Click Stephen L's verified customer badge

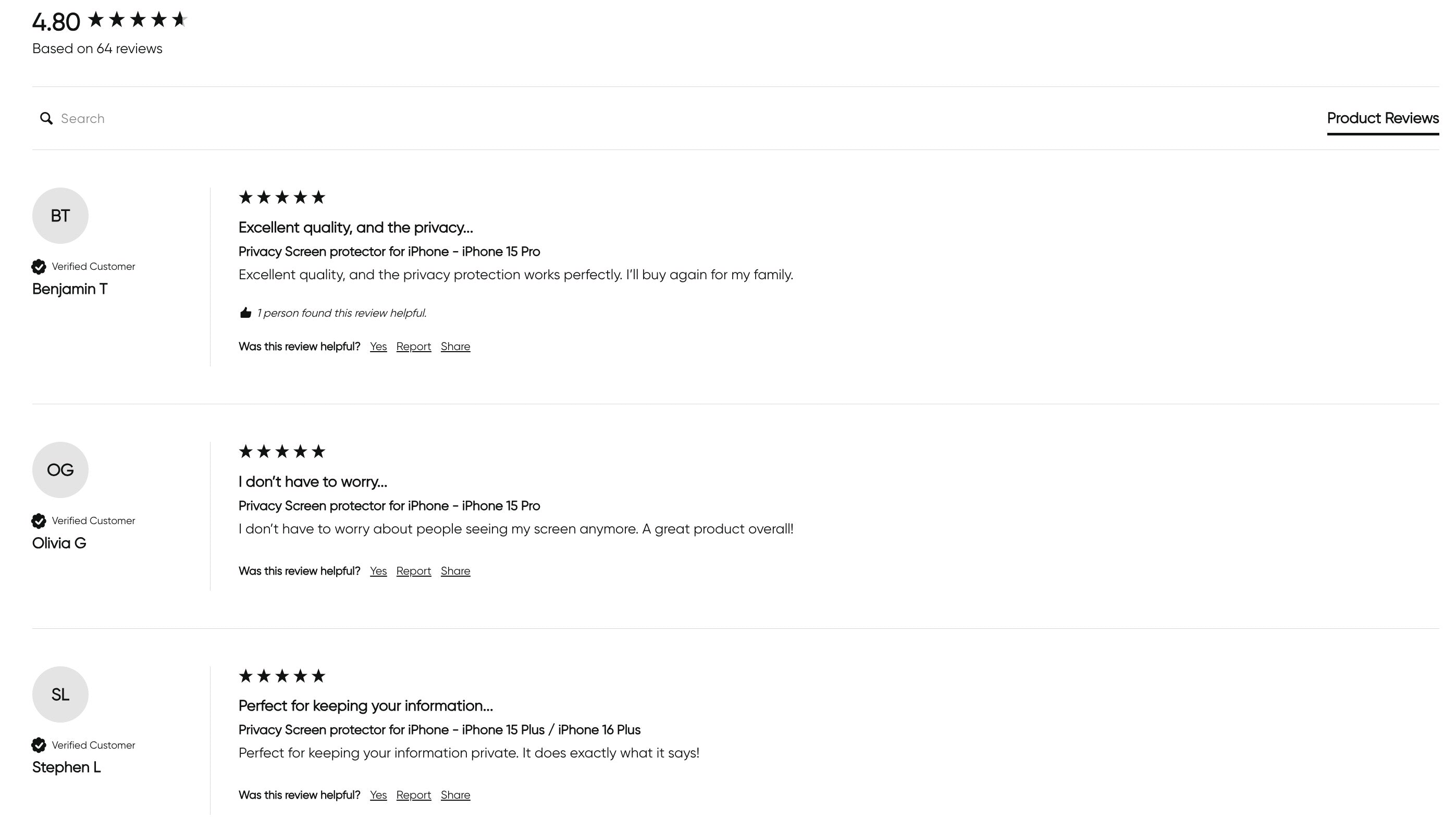[39, 746]
